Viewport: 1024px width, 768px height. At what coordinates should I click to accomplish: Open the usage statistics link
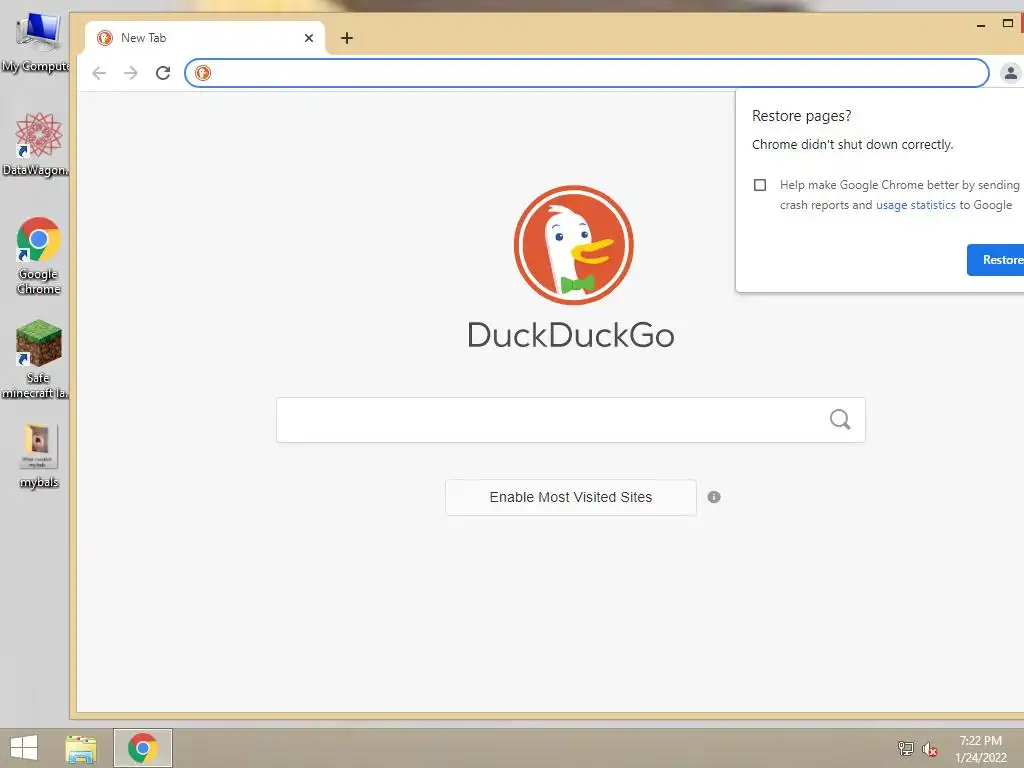click(915, 205)
